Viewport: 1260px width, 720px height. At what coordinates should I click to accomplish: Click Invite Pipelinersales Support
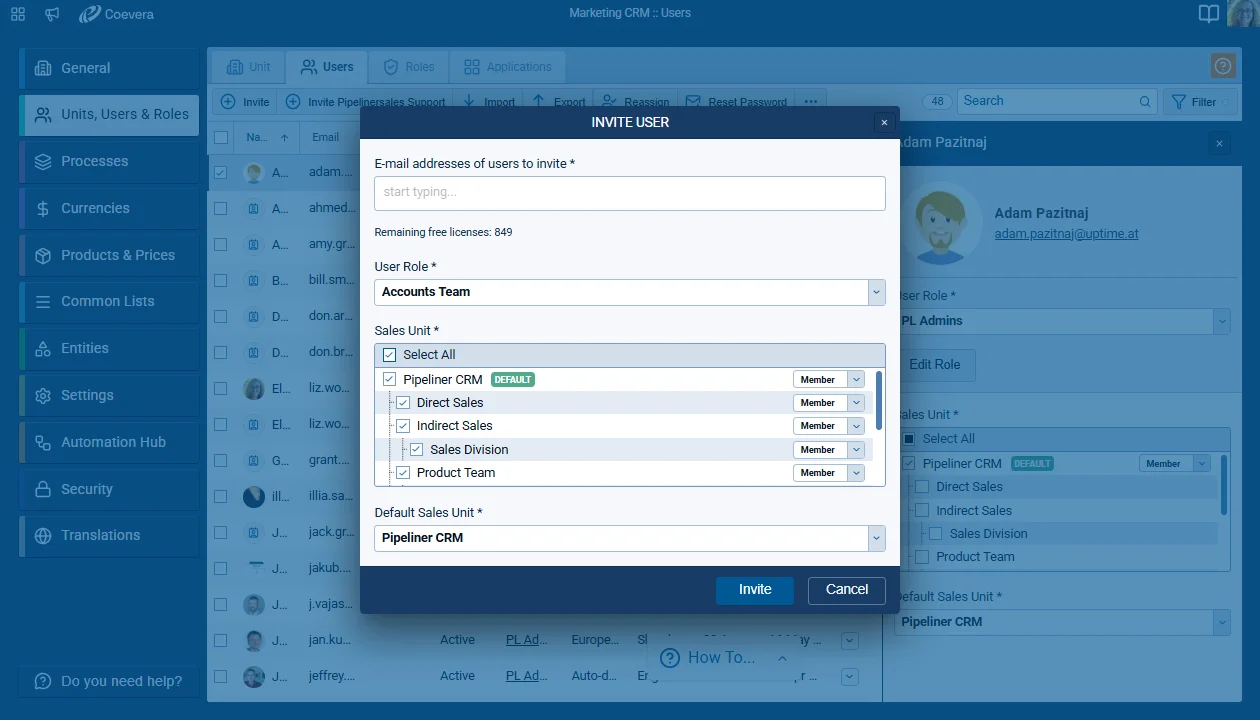[x=366, y=102]
